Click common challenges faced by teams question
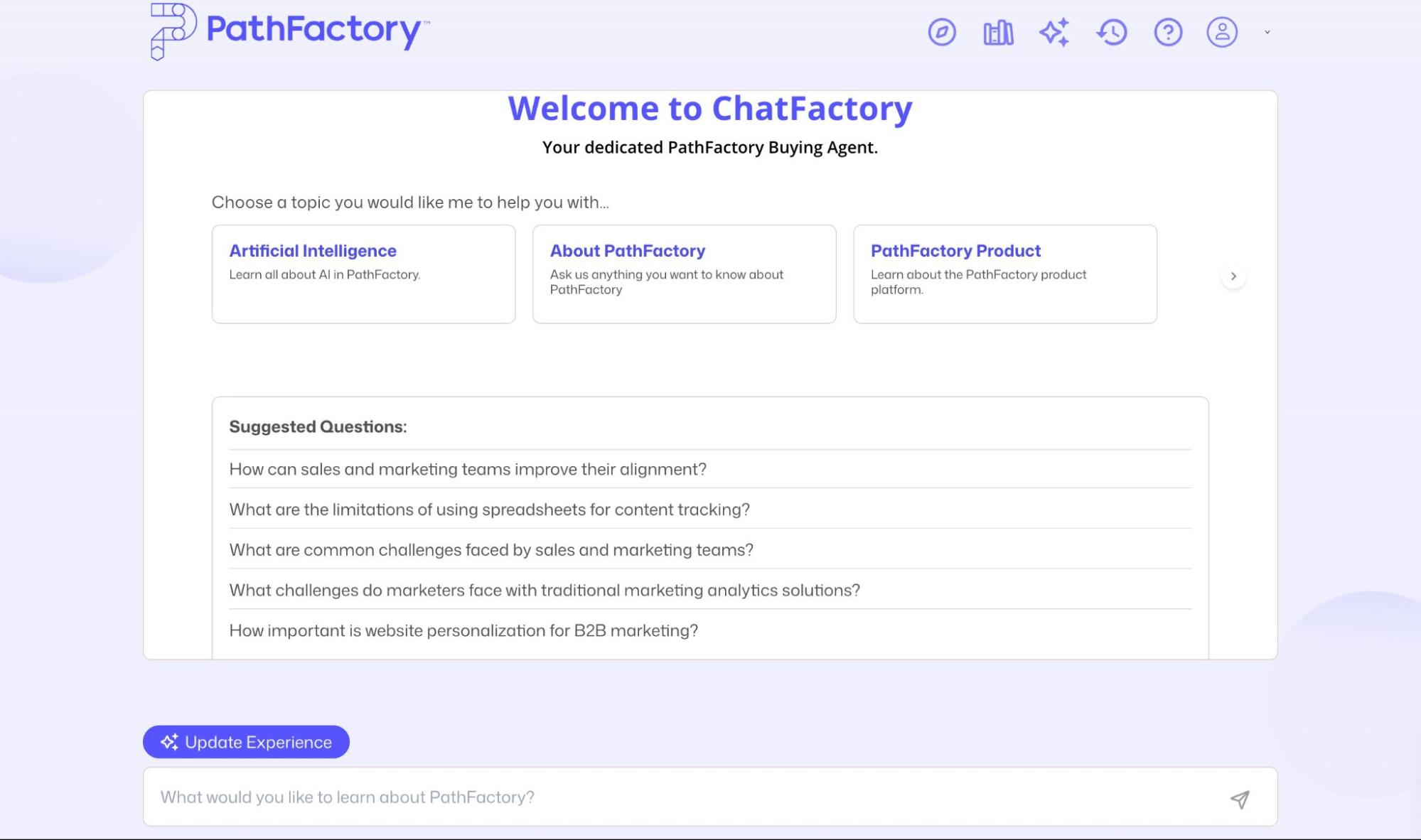Viewport: 1421px width, 840px height. (x=492, y=549)
